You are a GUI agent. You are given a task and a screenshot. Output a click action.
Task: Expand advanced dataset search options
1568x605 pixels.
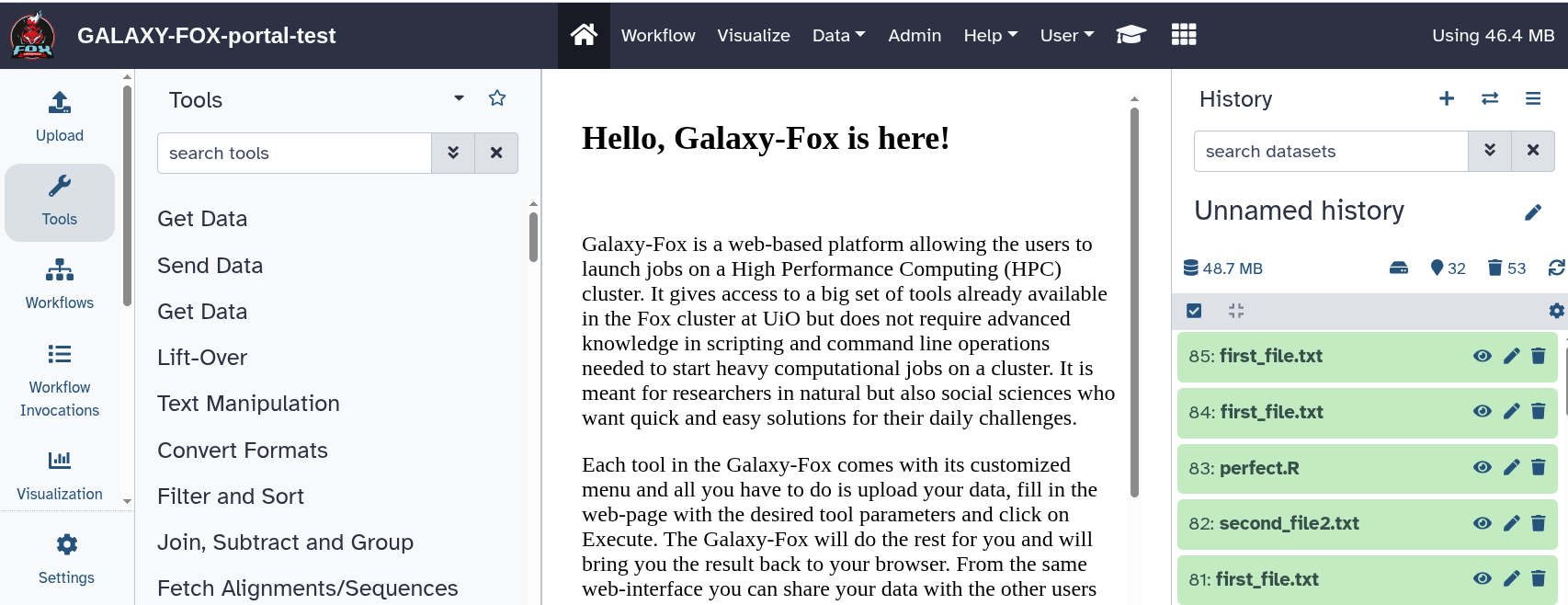pos(1490,151)
